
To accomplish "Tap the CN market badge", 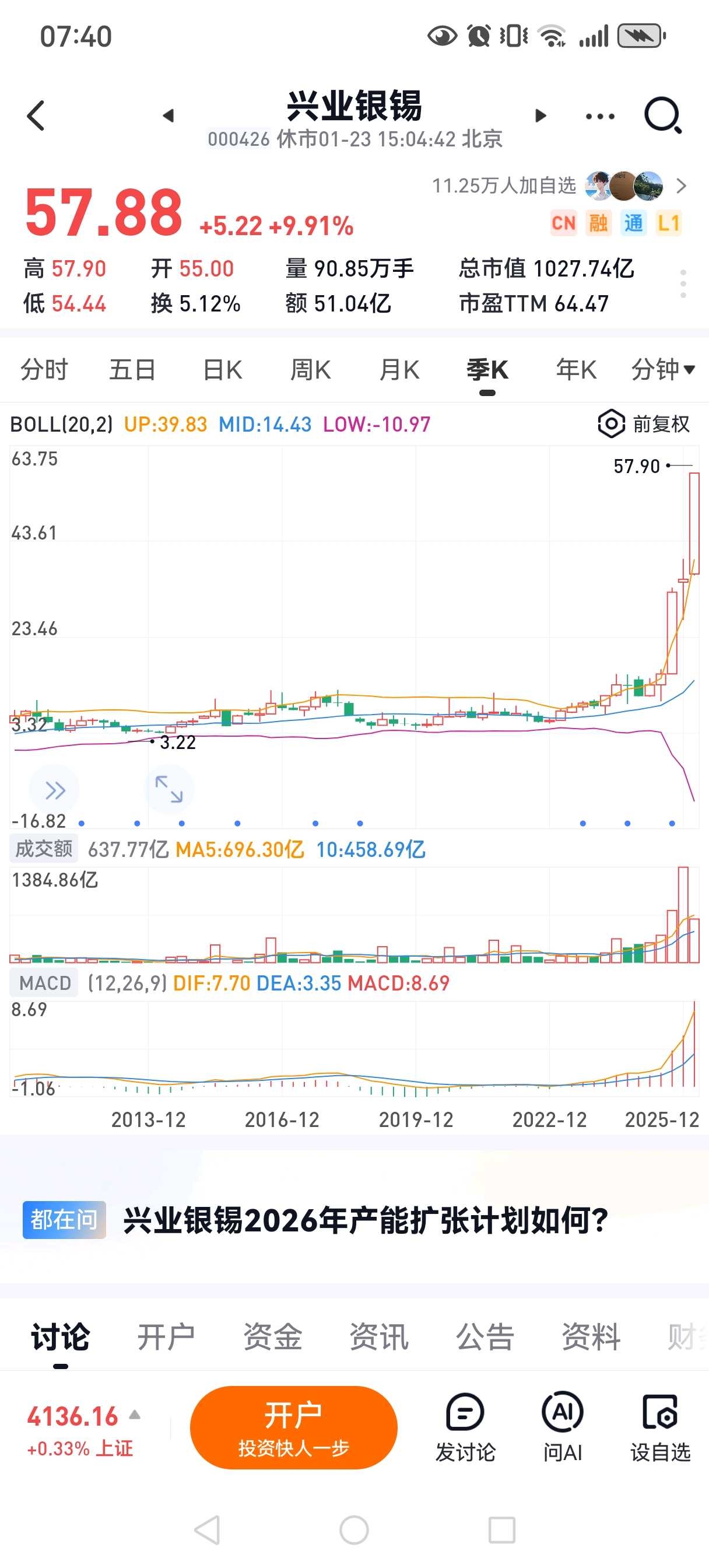I will [x=564, y=223].
